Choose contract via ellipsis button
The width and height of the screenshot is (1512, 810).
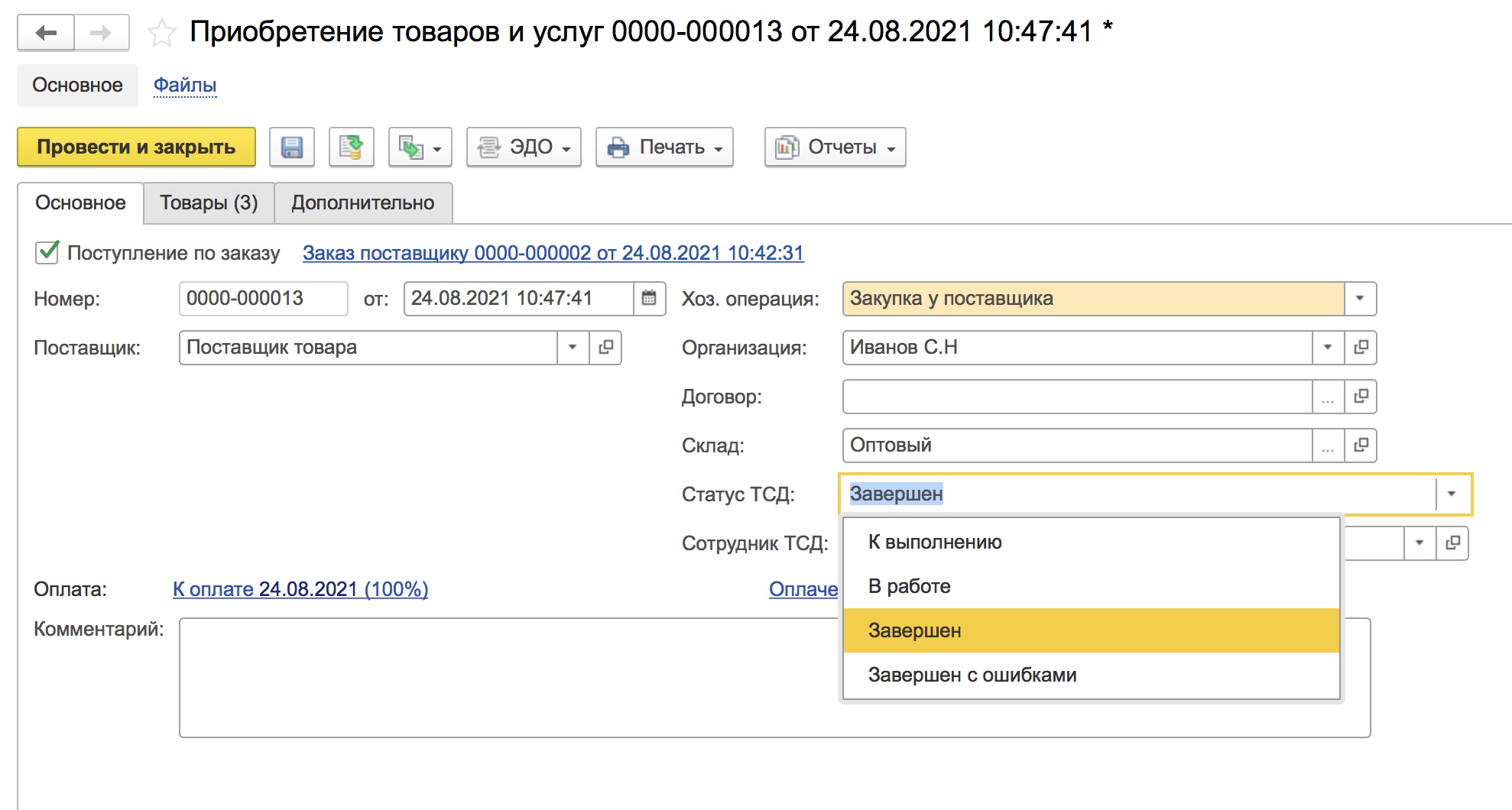[1328, 396]
